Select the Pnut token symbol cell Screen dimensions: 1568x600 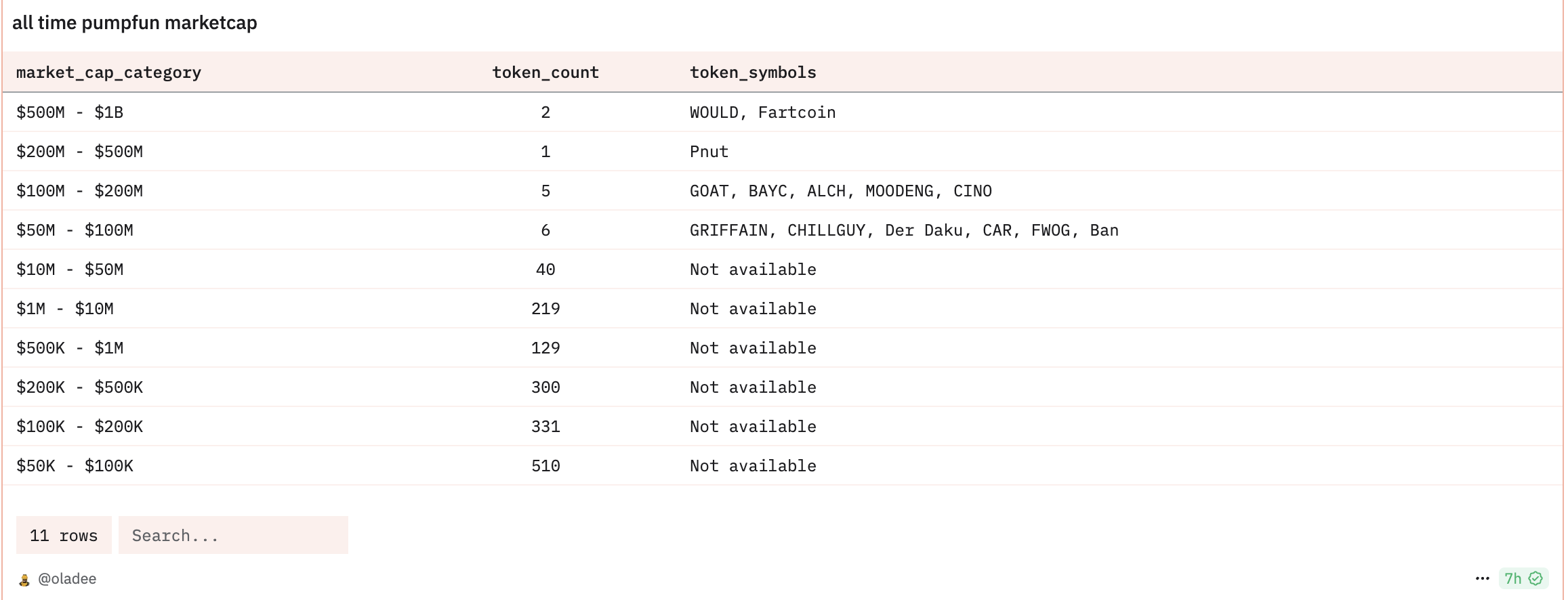click(709, 152)
